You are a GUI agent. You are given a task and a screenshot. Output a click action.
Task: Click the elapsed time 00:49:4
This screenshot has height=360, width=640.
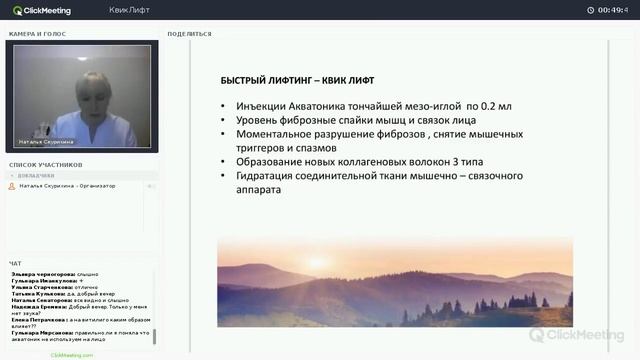[x=613, y=10]
